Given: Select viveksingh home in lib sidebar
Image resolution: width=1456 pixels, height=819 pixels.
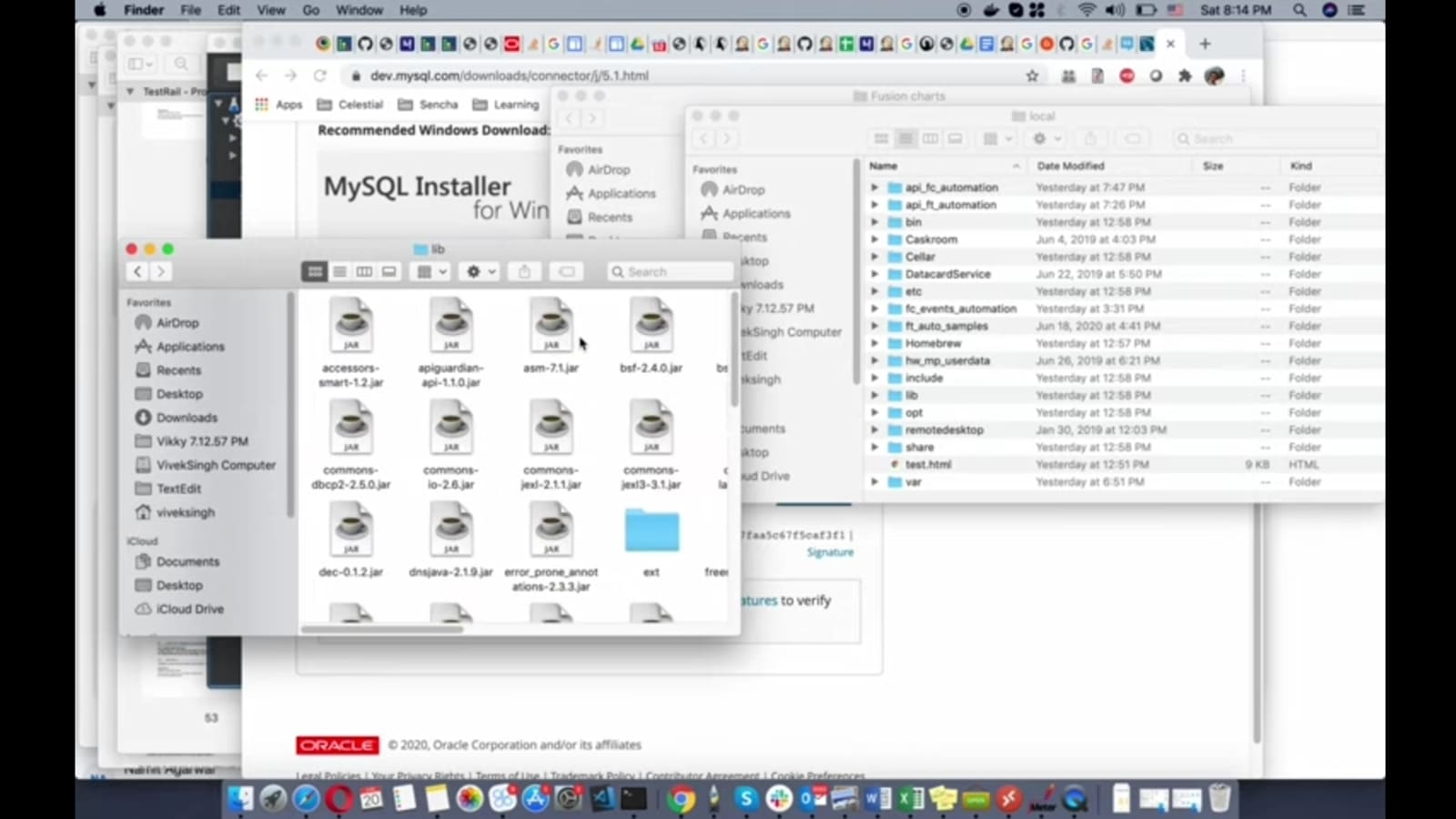Looking at the screenshot, I should coord(175,511).
